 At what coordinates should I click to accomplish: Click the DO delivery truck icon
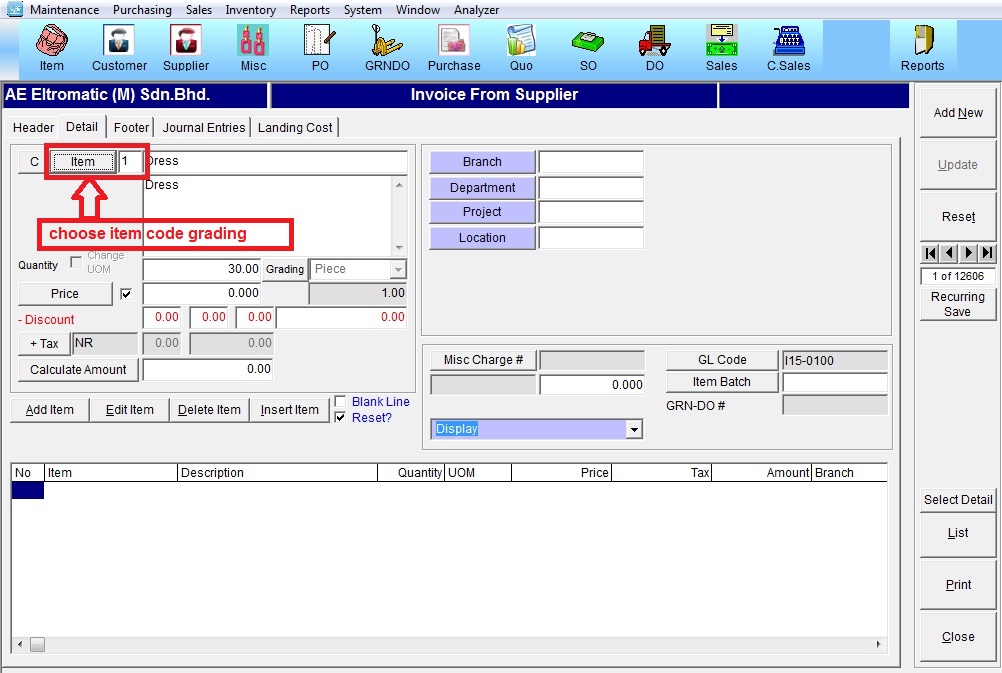point(654,47)
